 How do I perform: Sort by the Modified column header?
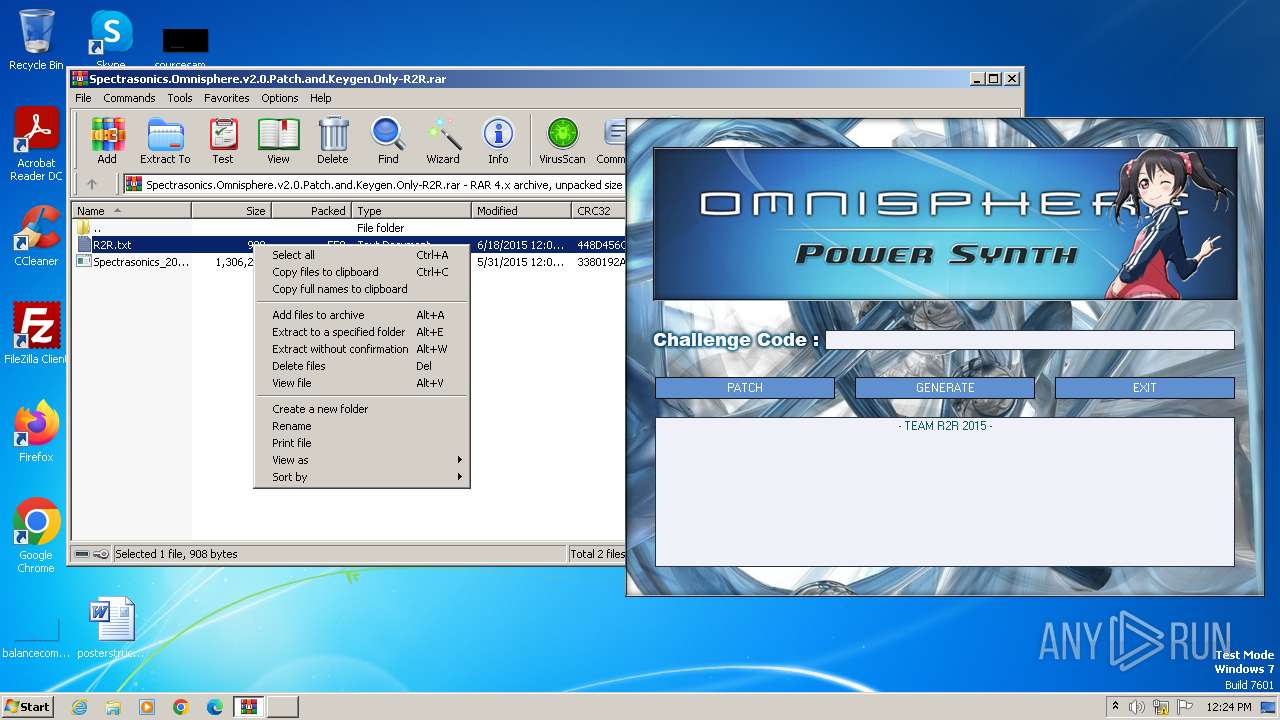521,211
